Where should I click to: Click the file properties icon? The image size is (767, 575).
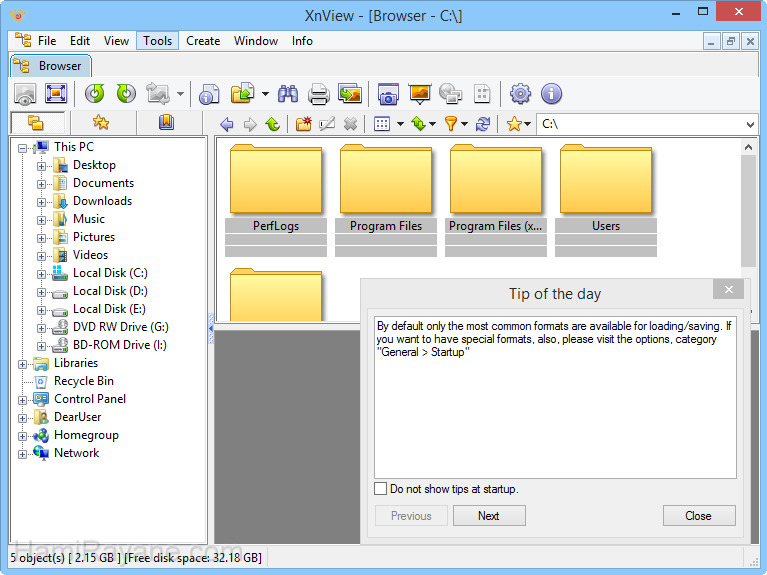[x=209, y=94]
